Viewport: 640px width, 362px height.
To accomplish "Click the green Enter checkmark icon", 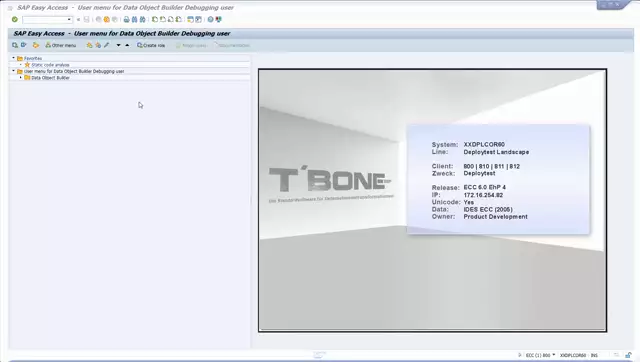I will point(15,19).
